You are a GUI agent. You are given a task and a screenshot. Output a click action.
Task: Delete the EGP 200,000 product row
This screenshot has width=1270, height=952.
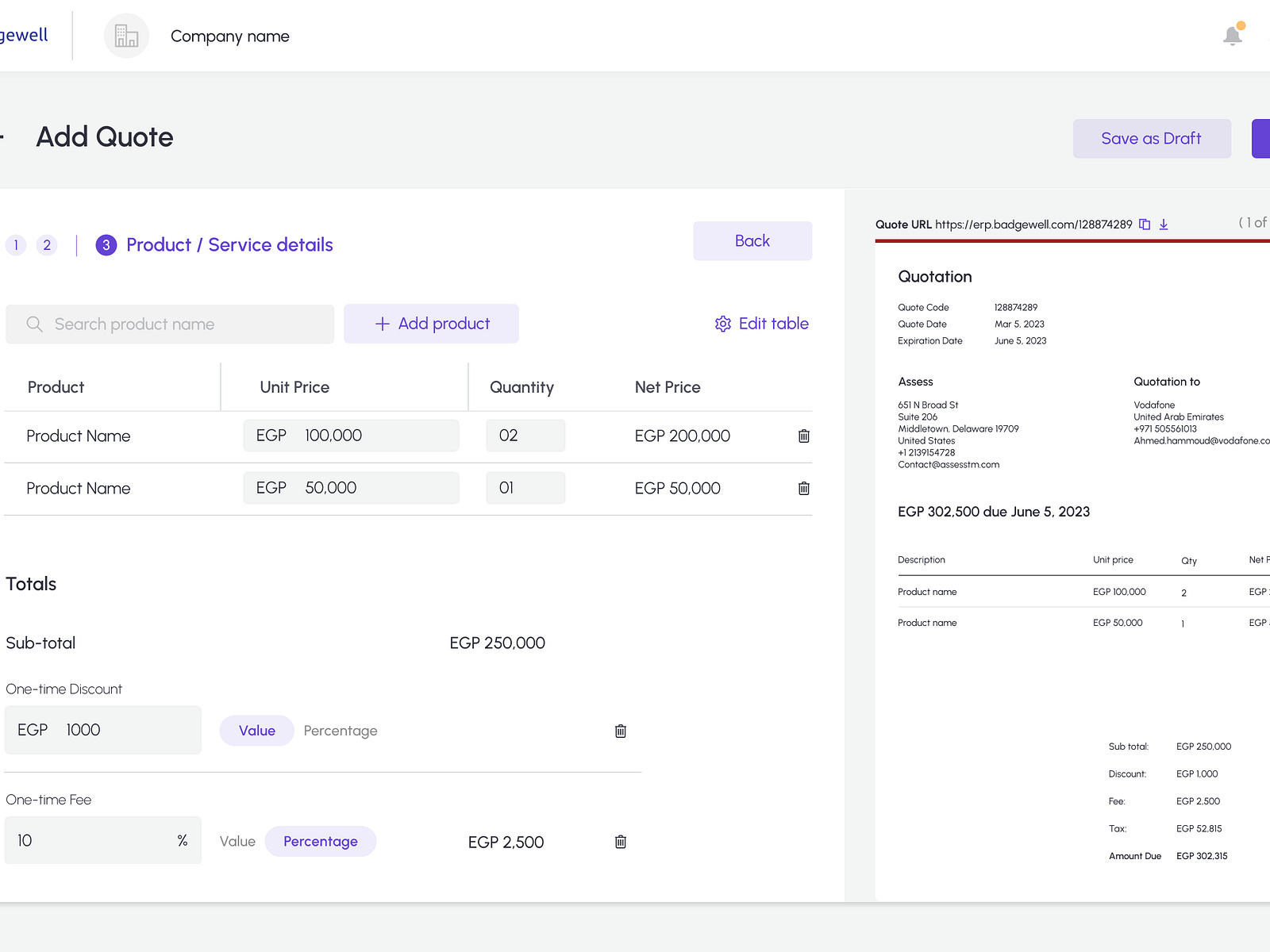(803, 436)
